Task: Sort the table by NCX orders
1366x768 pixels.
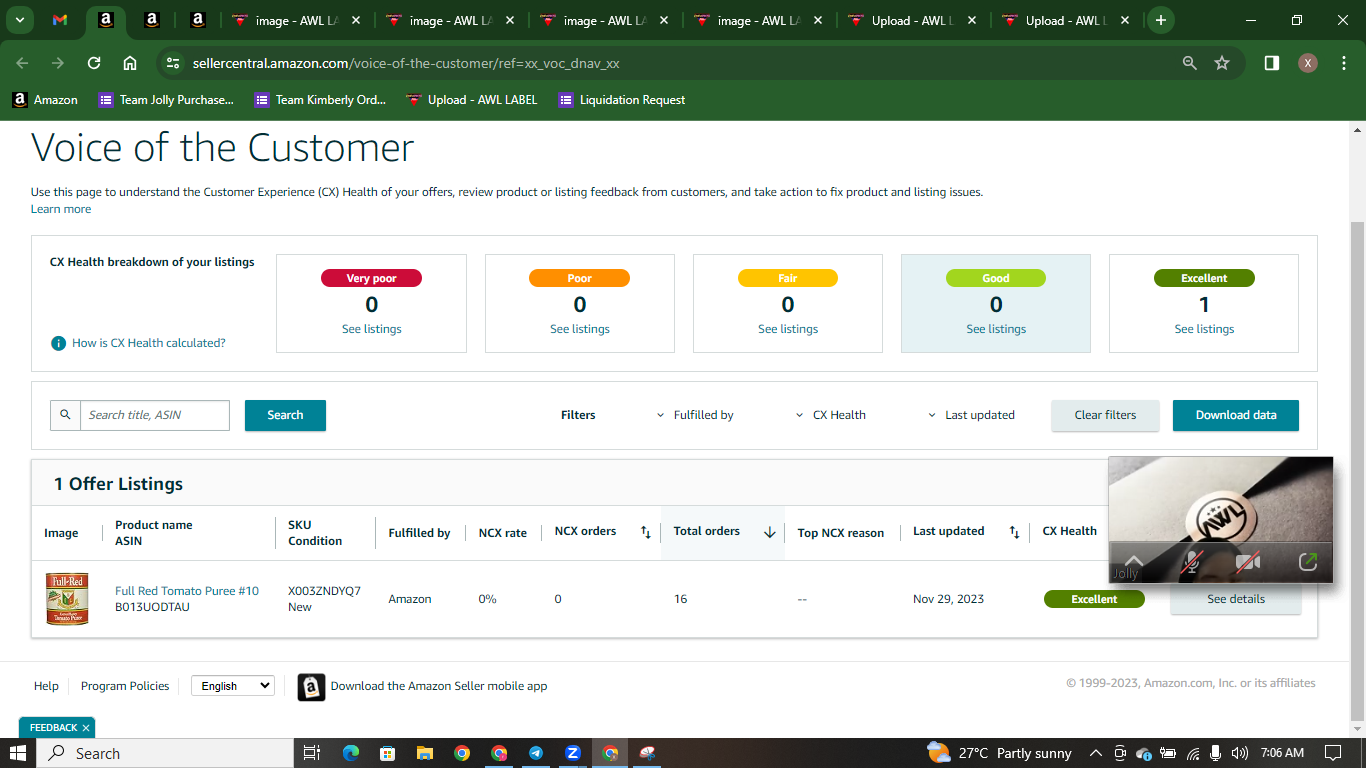Action: [646, 532]
